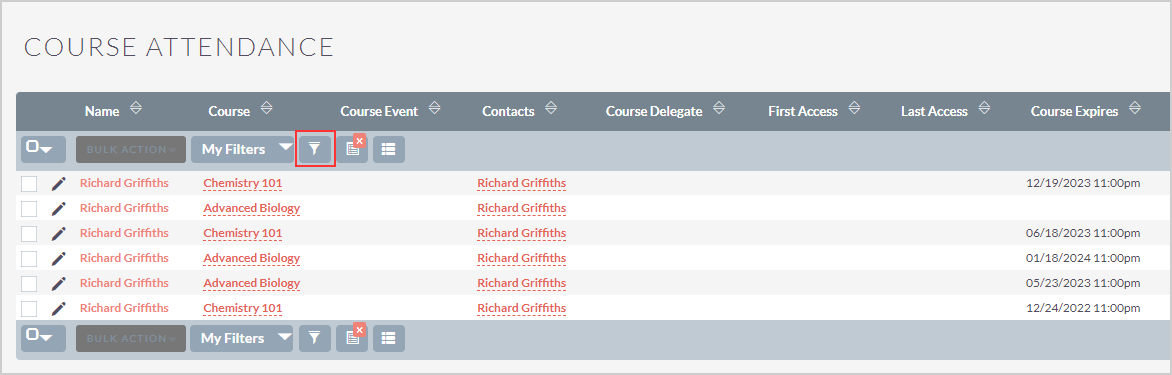Open Chemistry 101 course link in first row
This screenshot has height=375, width=1172.
(x=243, y=183)
